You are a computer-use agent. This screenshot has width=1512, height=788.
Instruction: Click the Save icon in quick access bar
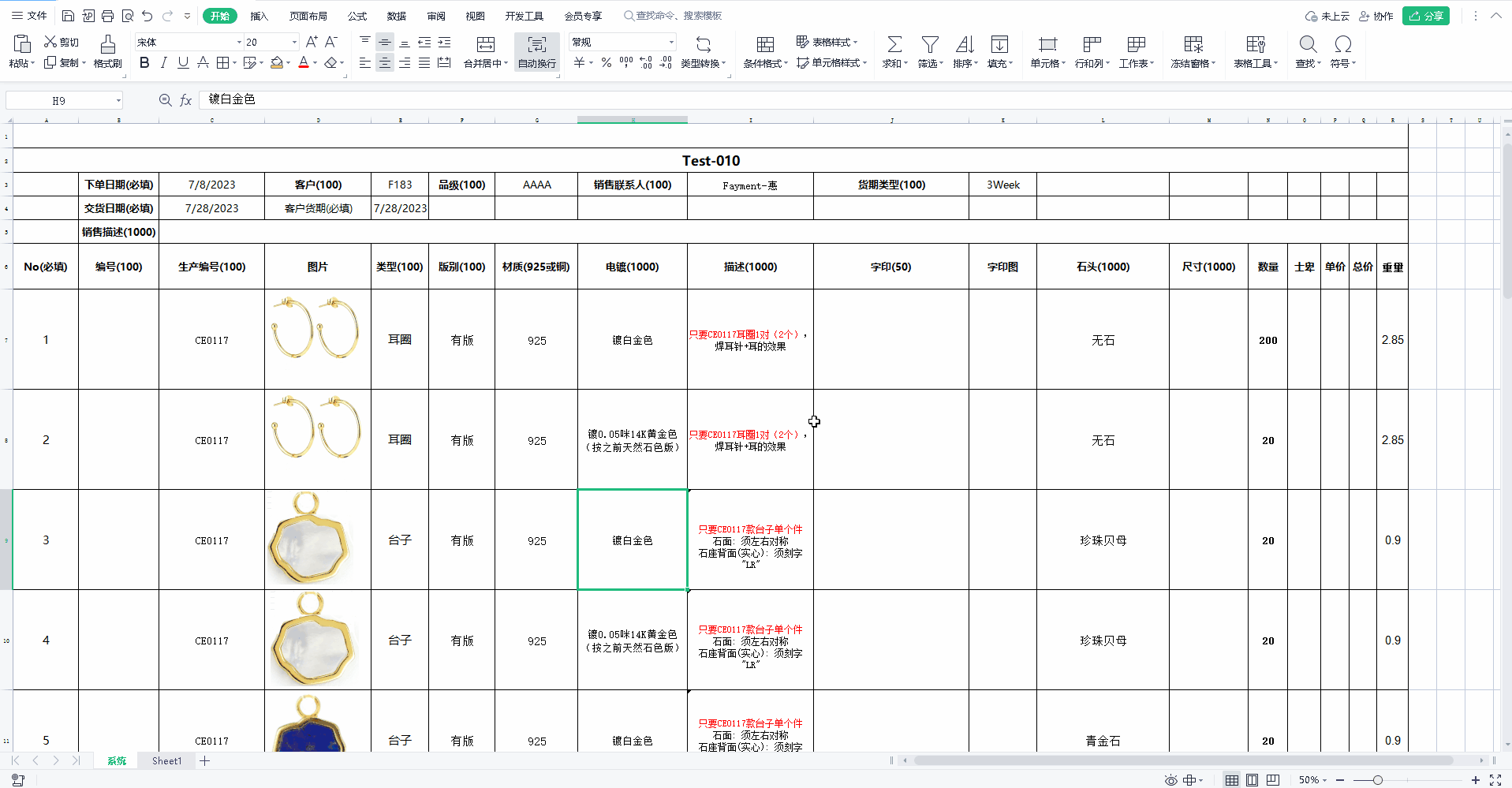[x=69, y=16]
